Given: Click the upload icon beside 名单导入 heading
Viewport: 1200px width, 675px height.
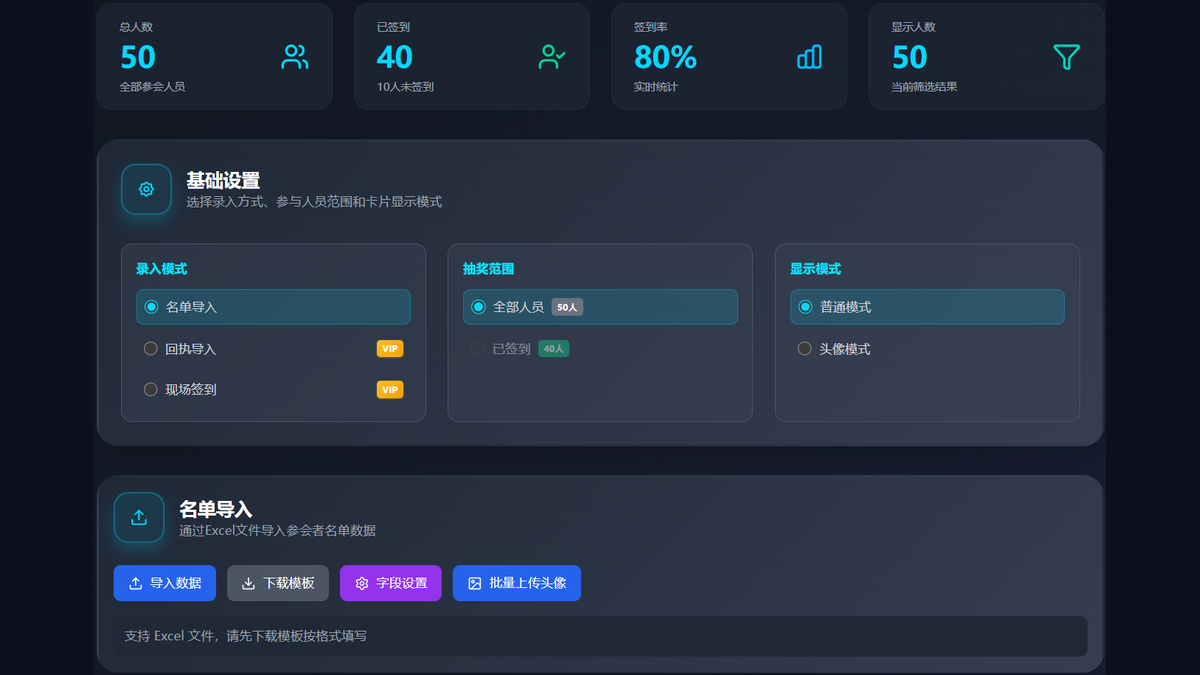Looking at the screenshot, I should coord(139,517).
